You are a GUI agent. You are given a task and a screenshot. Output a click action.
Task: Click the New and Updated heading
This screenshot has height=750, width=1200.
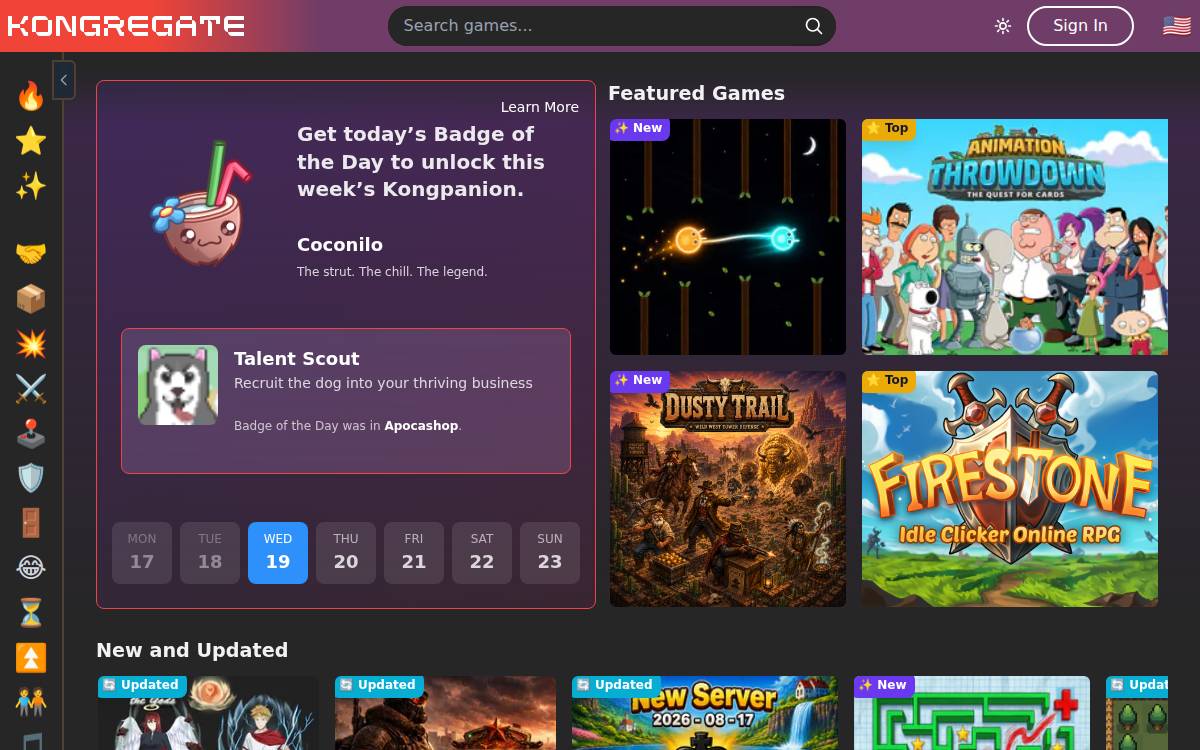click(192, 650)
